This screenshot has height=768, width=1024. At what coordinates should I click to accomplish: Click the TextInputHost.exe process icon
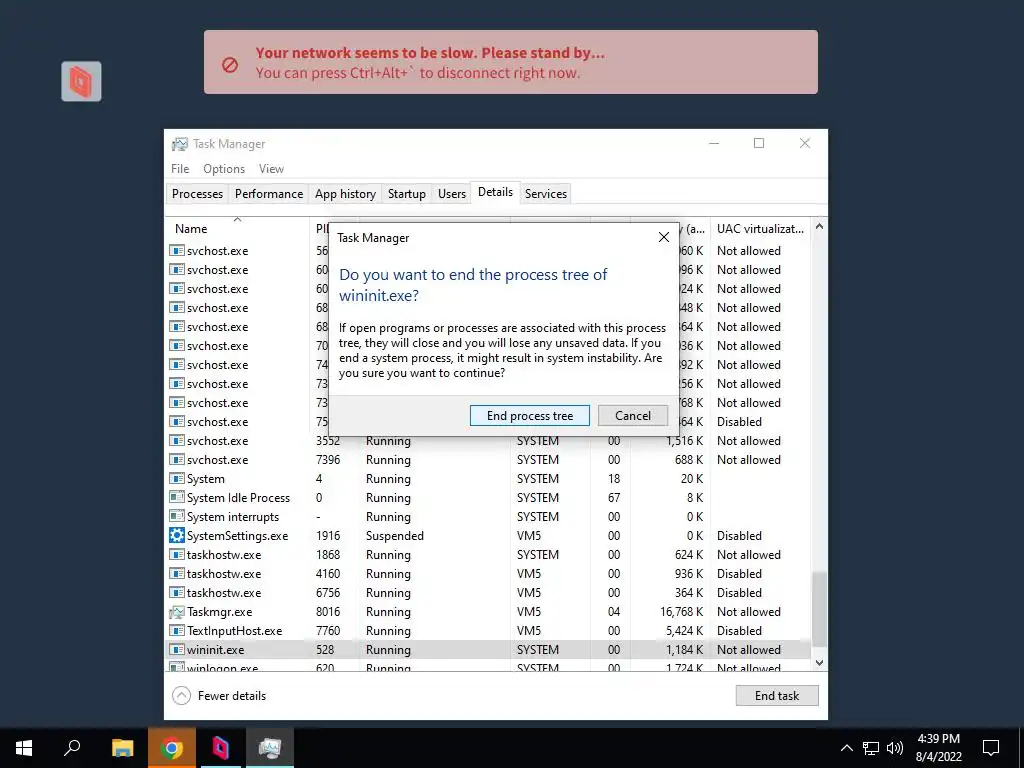tap(176, 631)
